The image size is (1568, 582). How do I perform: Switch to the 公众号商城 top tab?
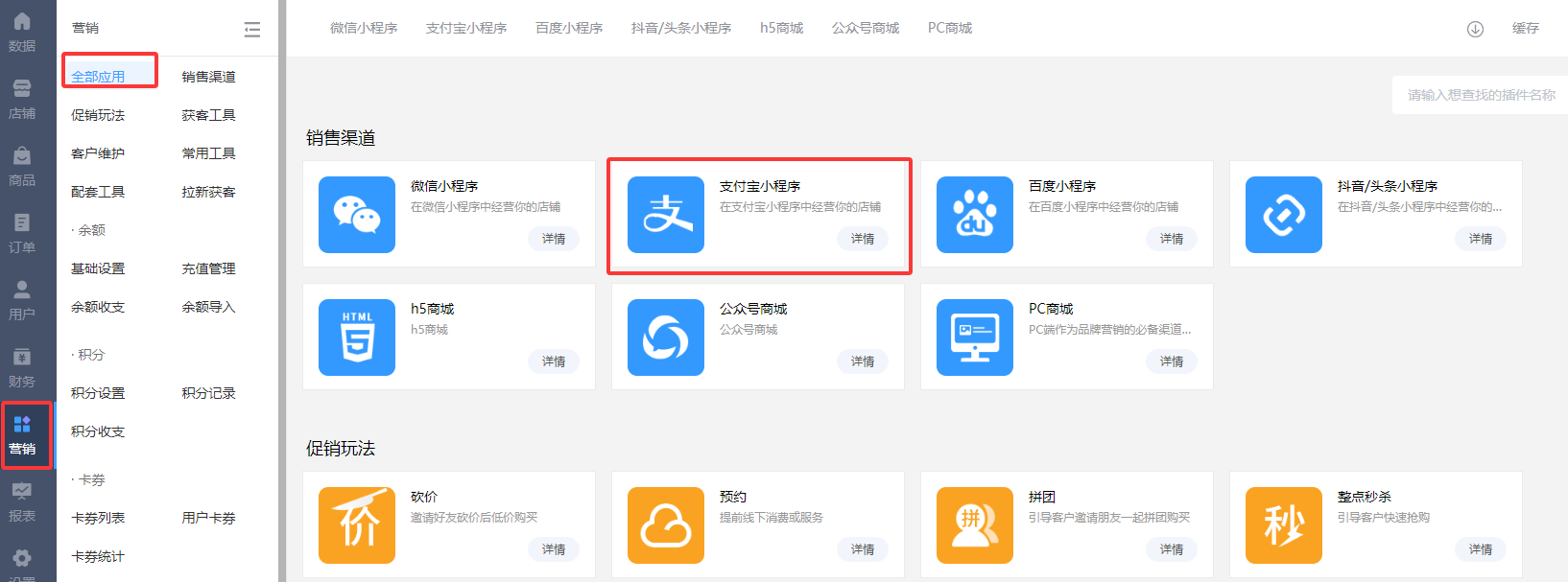tap(866, 29)
